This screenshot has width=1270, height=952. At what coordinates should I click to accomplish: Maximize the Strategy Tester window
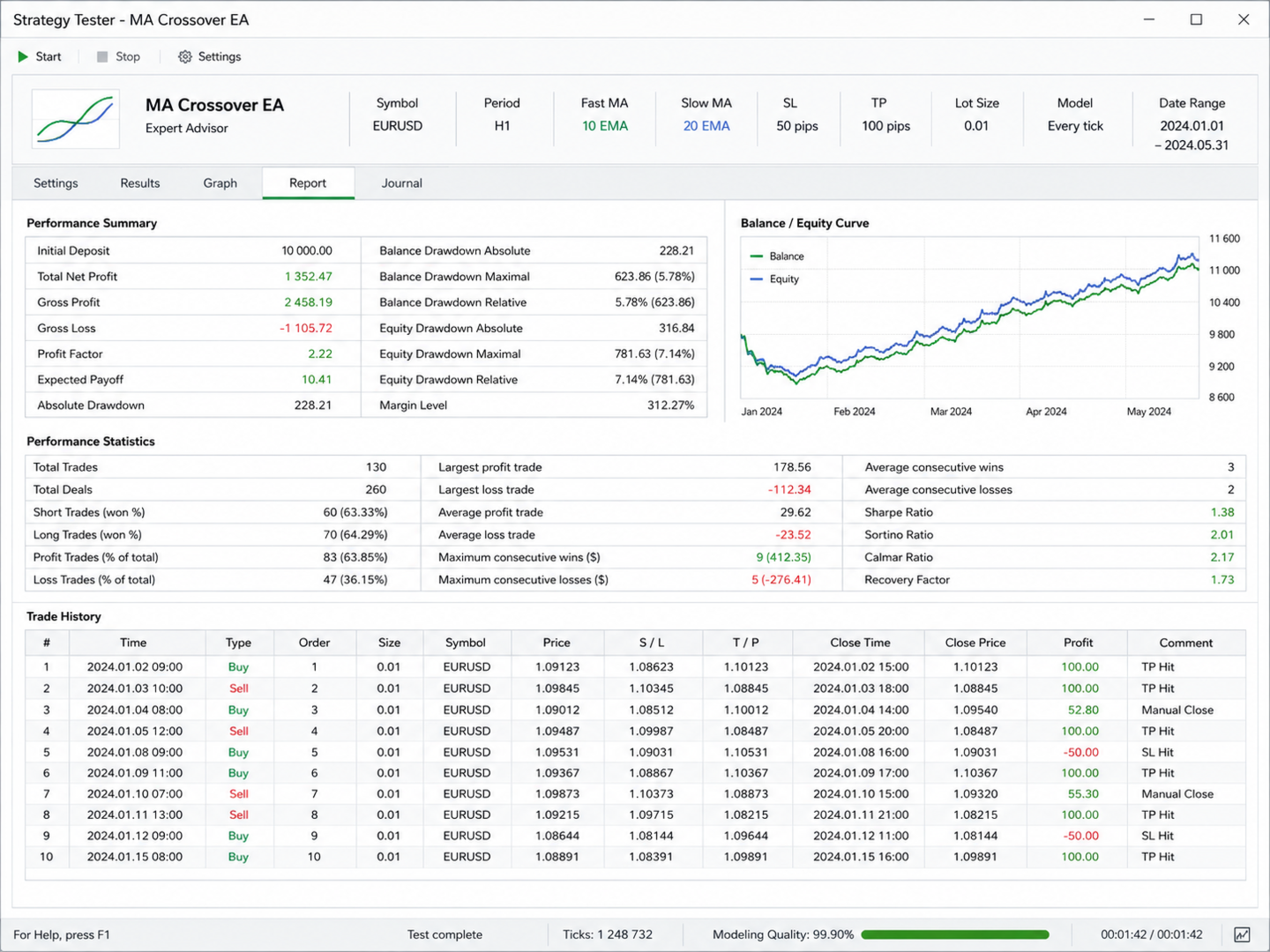click(1196, 19)
